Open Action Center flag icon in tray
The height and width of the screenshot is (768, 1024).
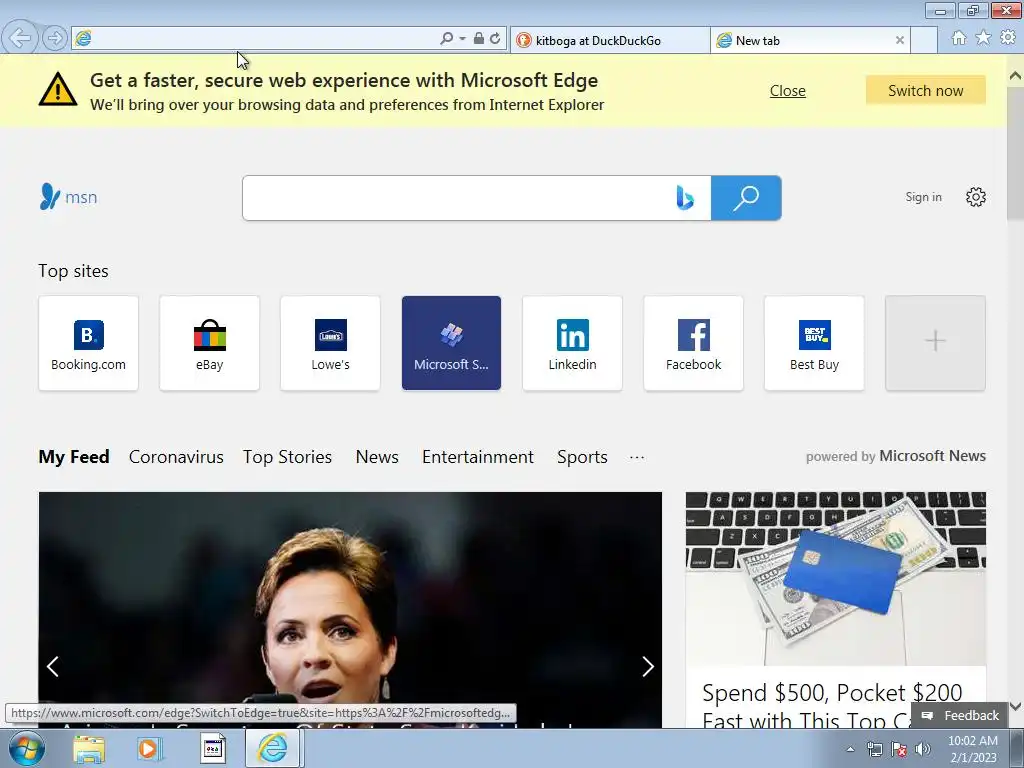(x=899, y=750)
